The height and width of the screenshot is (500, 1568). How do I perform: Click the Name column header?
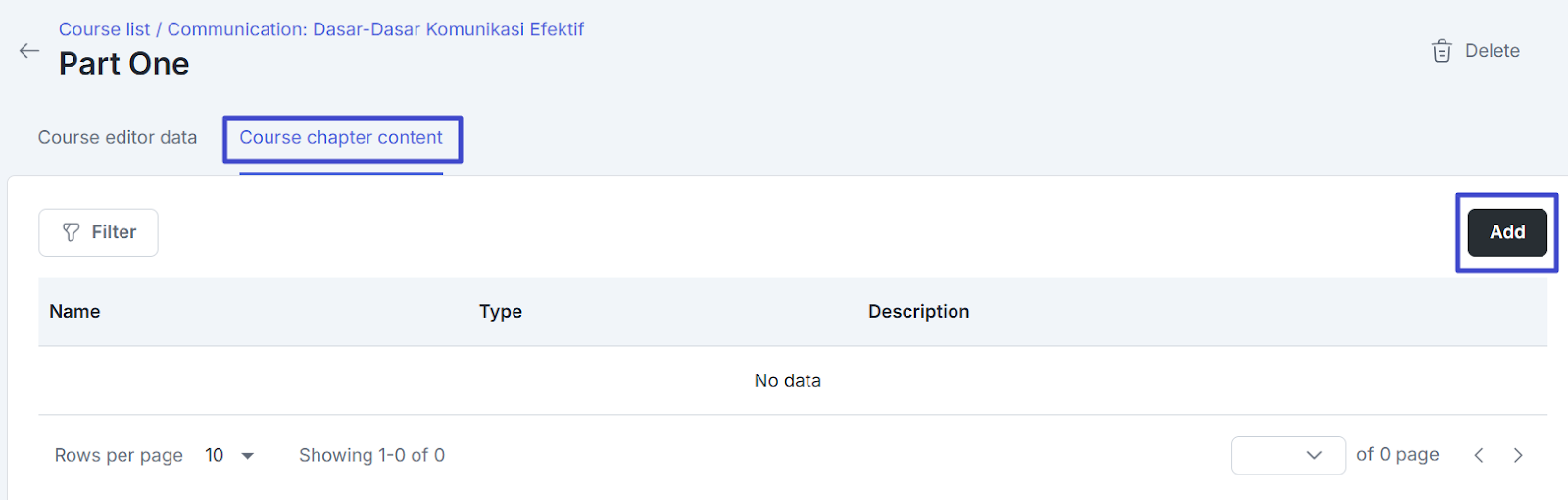pos(74,312)
